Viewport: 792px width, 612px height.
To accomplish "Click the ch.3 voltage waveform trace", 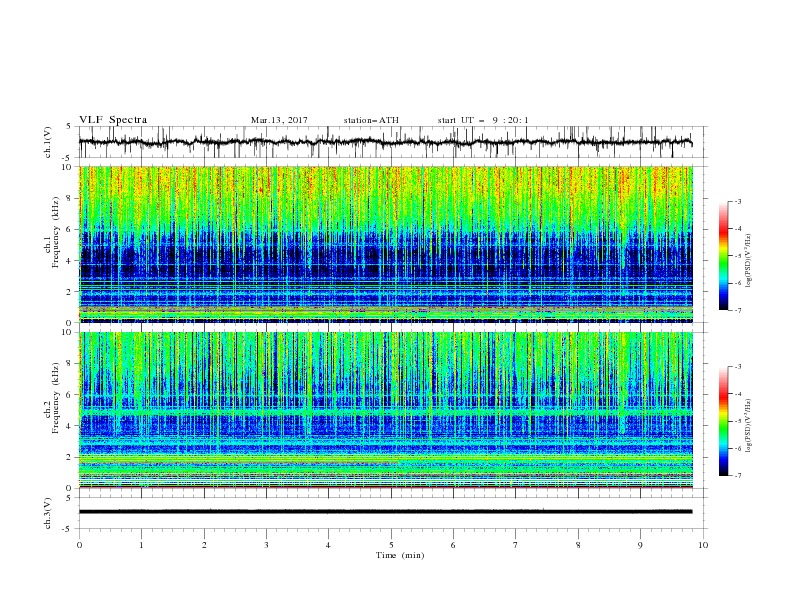I will click(386, 512).
